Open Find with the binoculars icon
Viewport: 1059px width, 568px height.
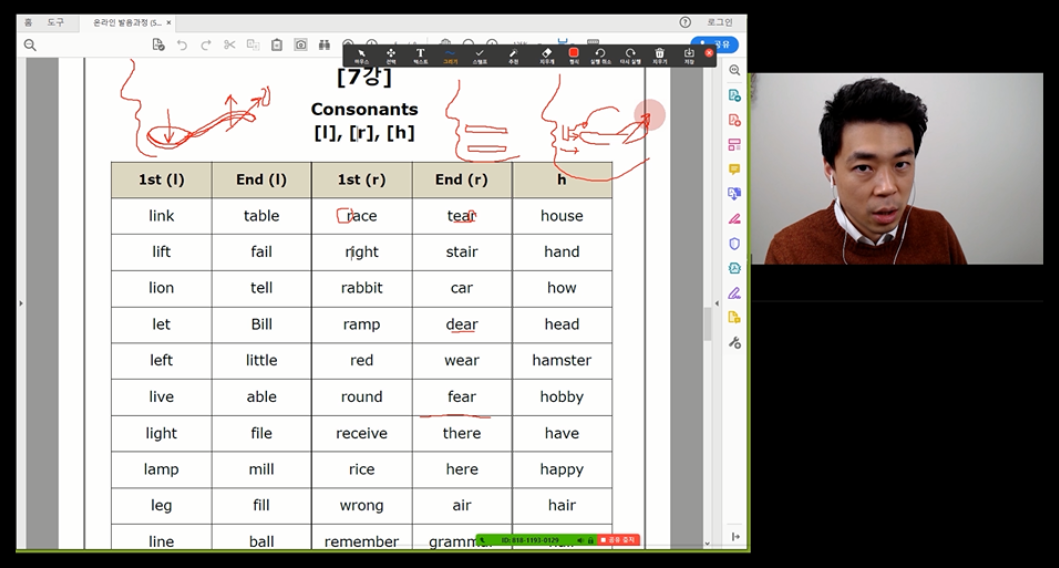click(x=325, y=45)
